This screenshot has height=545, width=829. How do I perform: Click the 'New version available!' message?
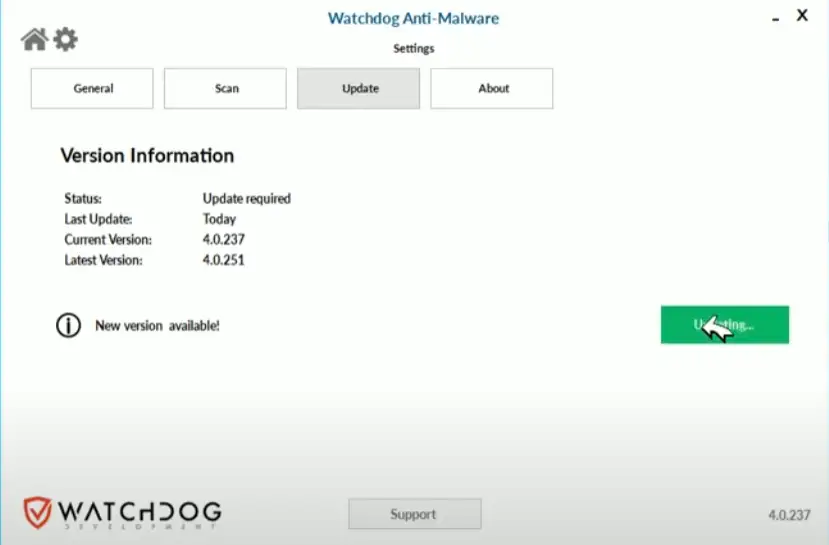tap(157, 325)
